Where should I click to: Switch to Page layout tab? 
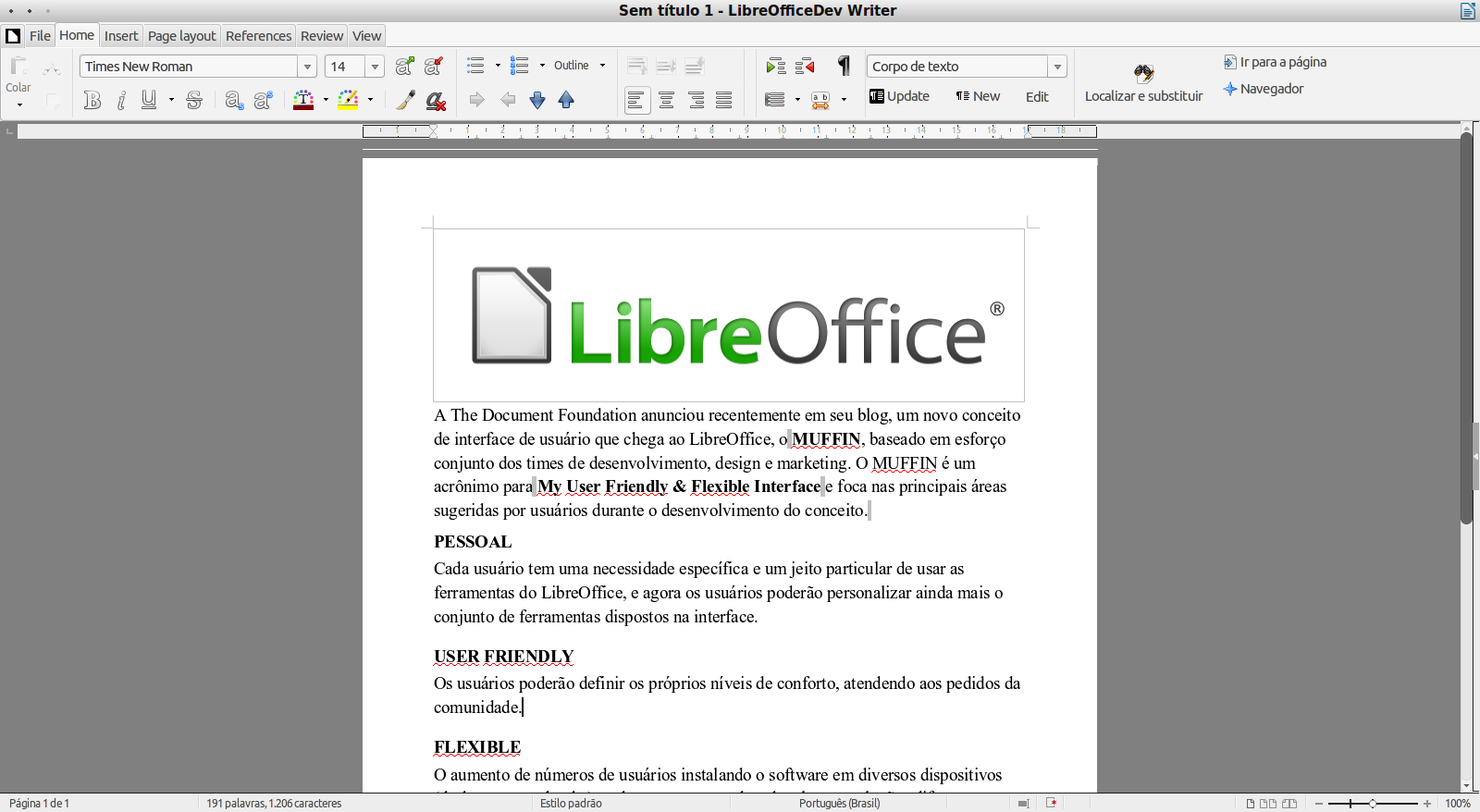click(x=181, y=36)
